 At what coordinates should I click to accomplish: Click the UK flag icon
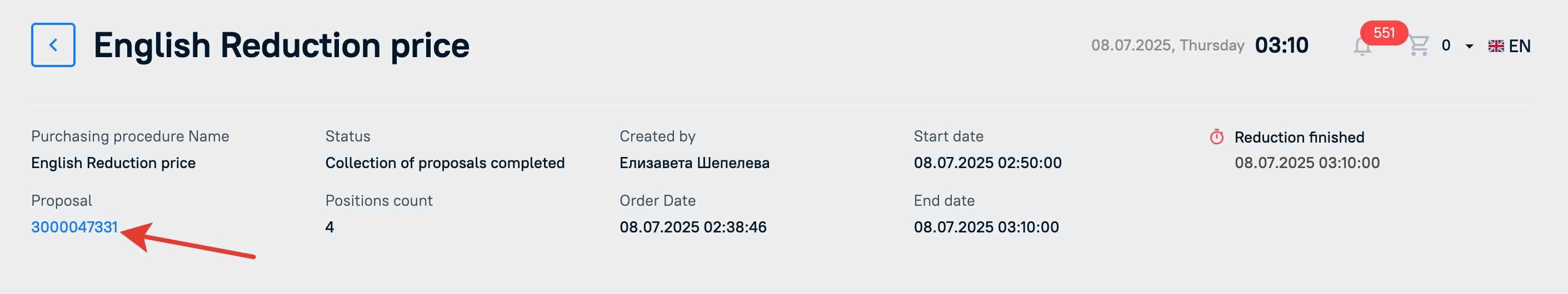1496,46
